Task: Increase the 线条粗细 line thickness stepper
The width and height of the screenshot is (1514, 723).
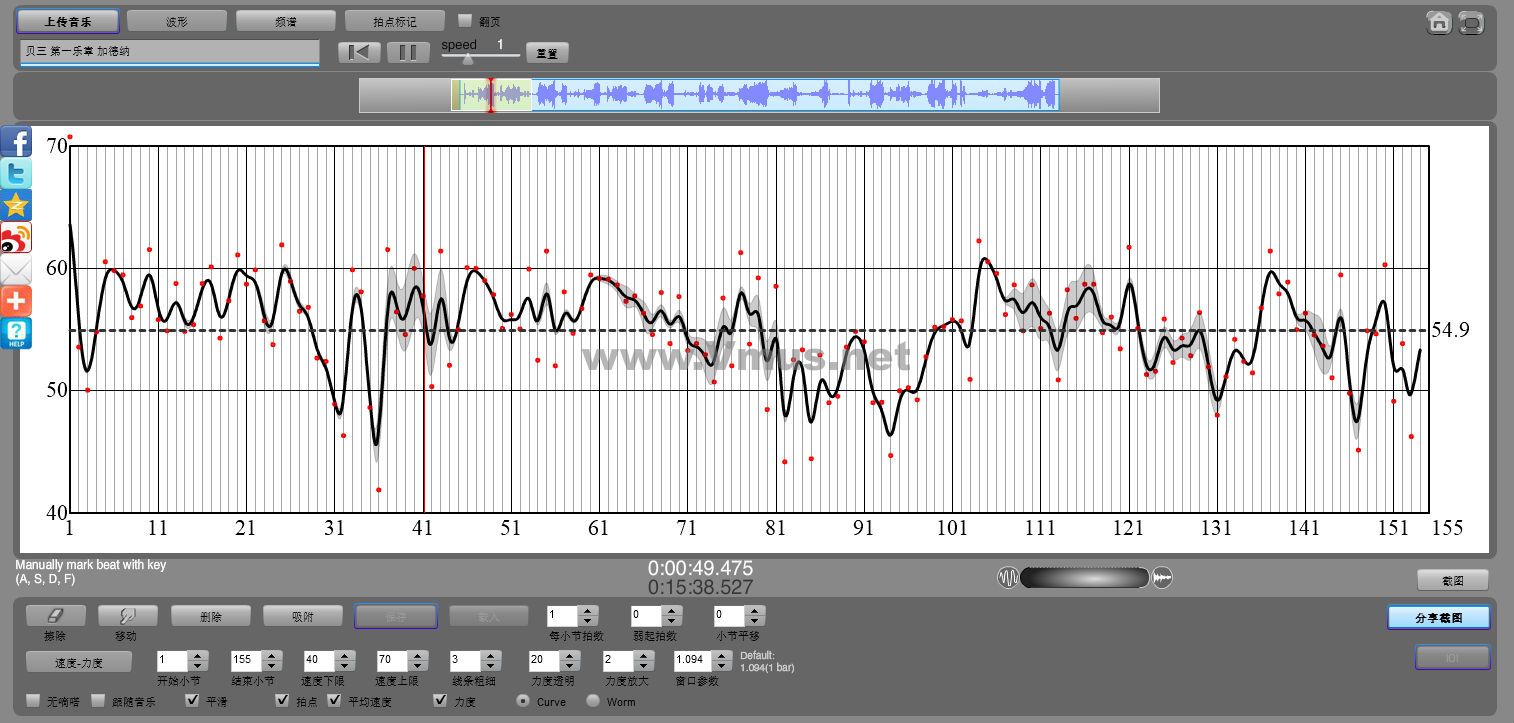Action: click(489, 656)
